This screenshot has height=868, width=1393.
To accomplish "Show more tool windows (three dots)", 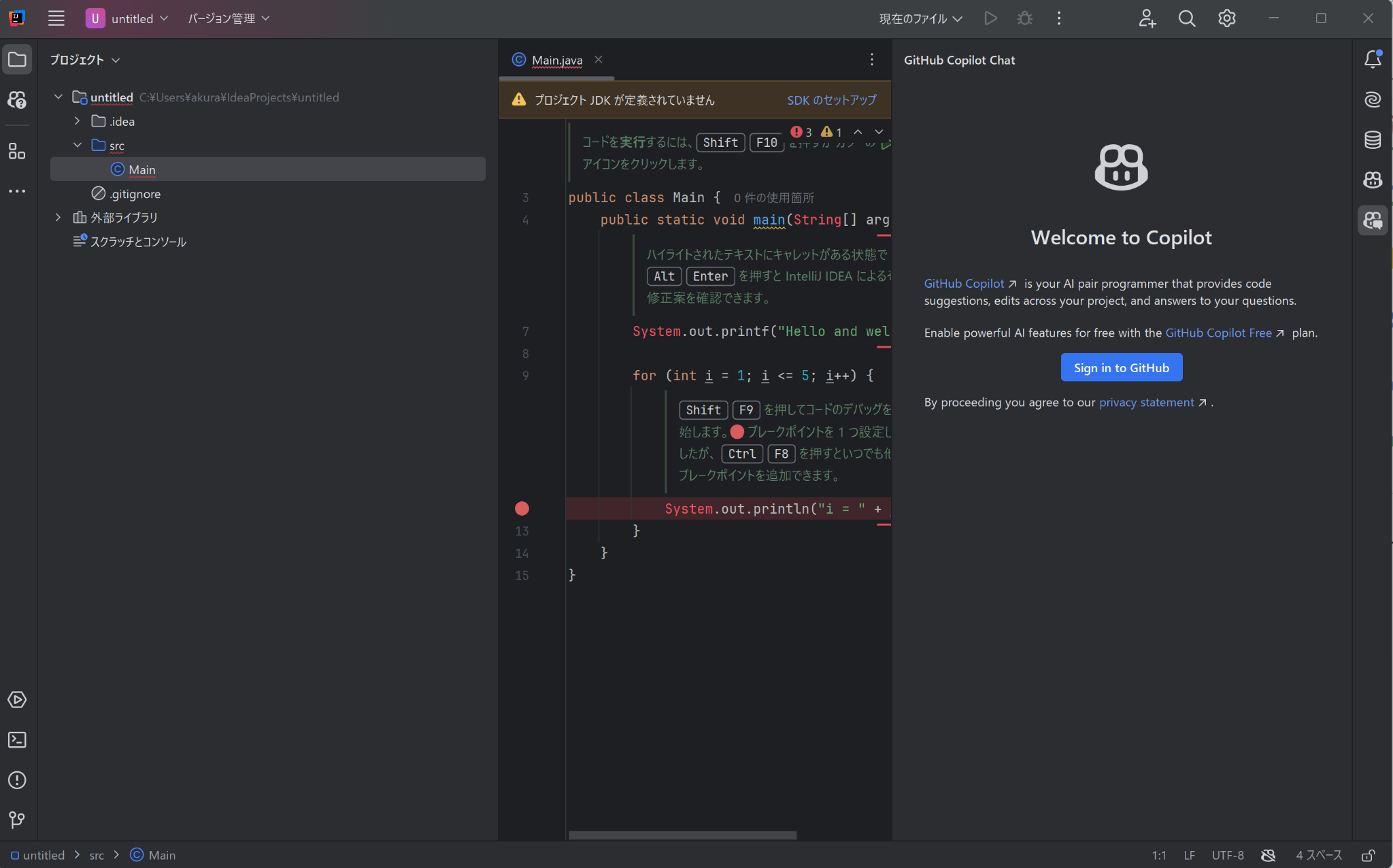I will tap(17, 191).
